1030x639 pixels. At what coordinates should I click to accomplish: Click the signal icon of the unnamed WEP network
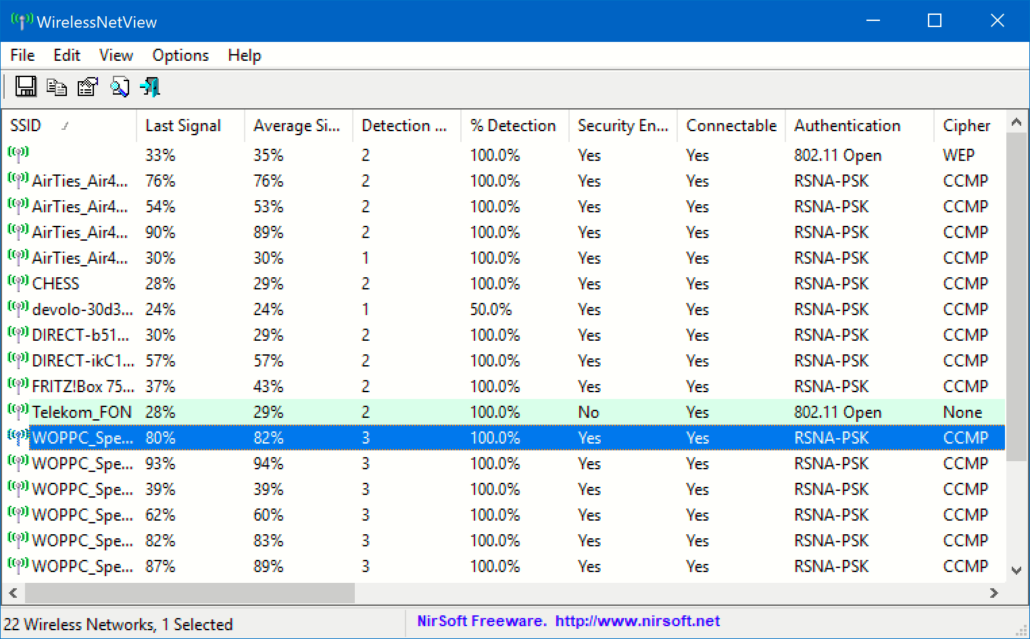point(18,154)
